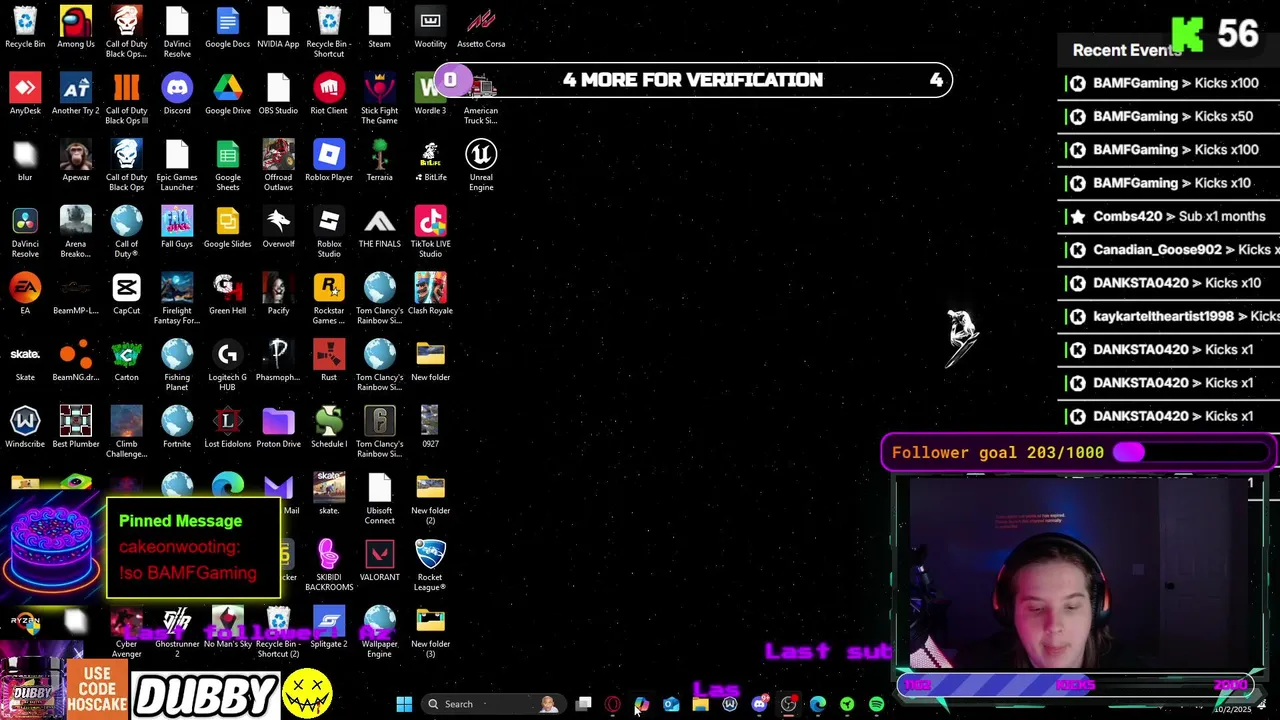Image resolution: width=1280 pixels, height=720 pixels.
Task: Select the VALORANT shortcut
Action: [379, 562]
